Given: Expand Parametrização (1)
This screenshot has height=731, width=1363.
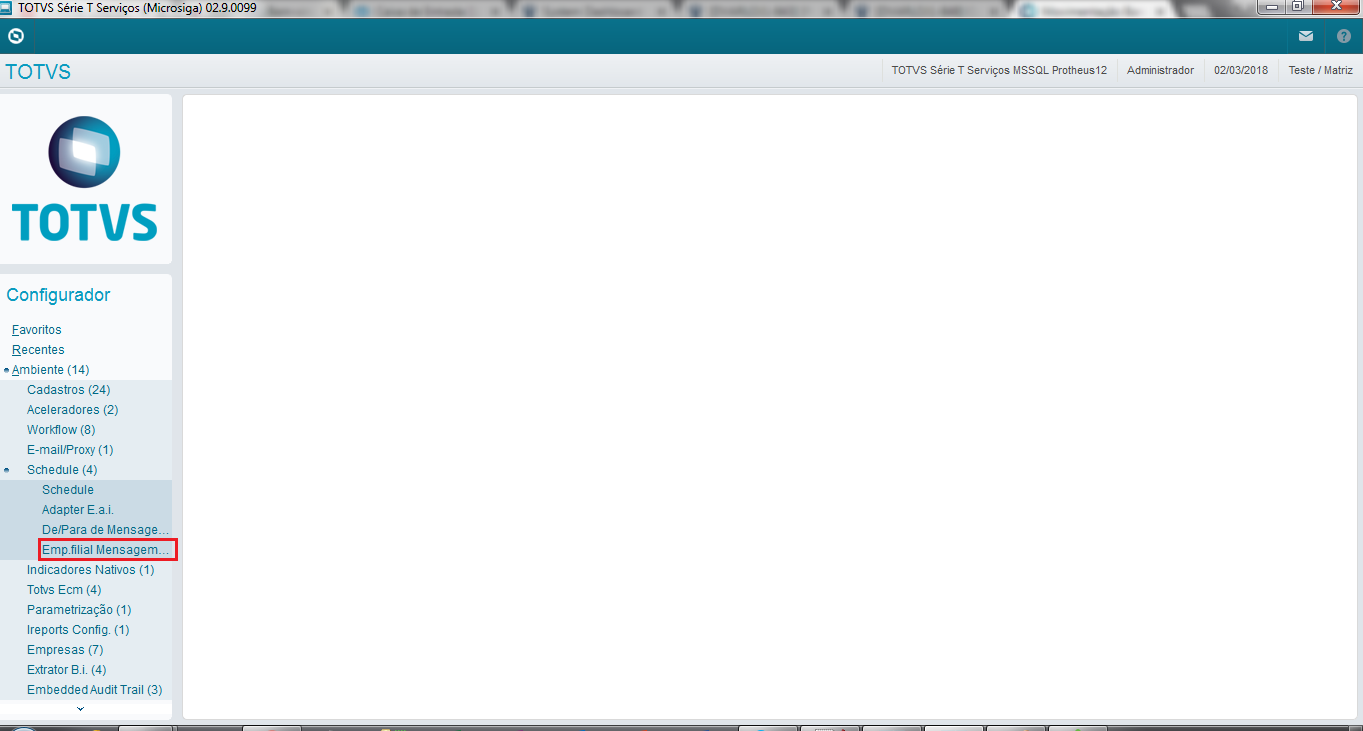Looking at the screenshot, I should (79, 610).
